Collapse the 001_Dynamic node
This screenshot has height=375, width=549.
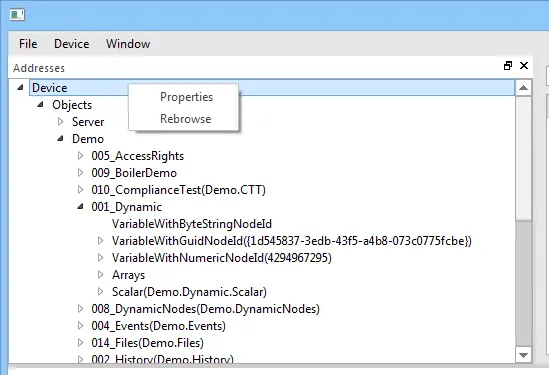click(81, 207)
